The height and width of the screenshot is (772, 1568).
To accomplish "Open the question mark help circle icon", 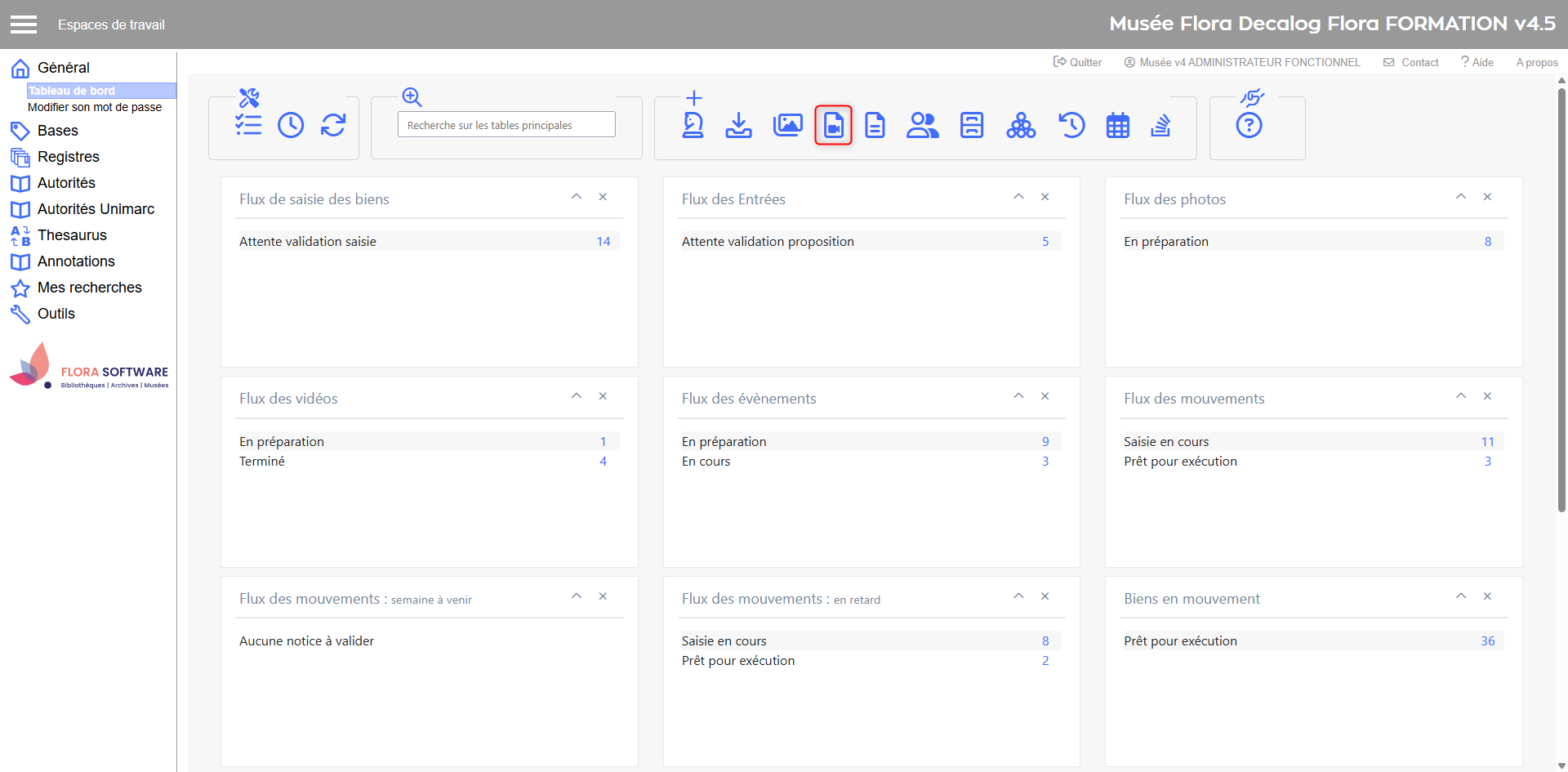I will click(1249, 125).
